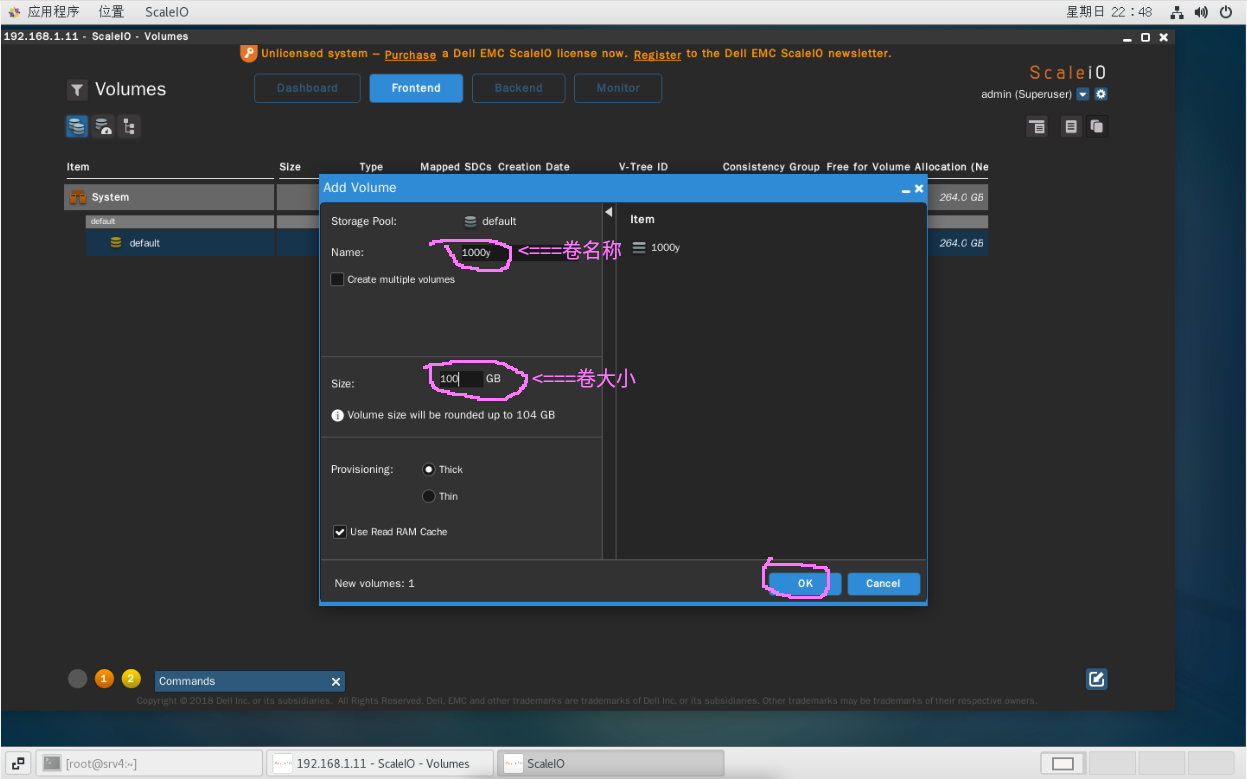
Task: Click the stacked copy windows icon
Action: 1097,127
